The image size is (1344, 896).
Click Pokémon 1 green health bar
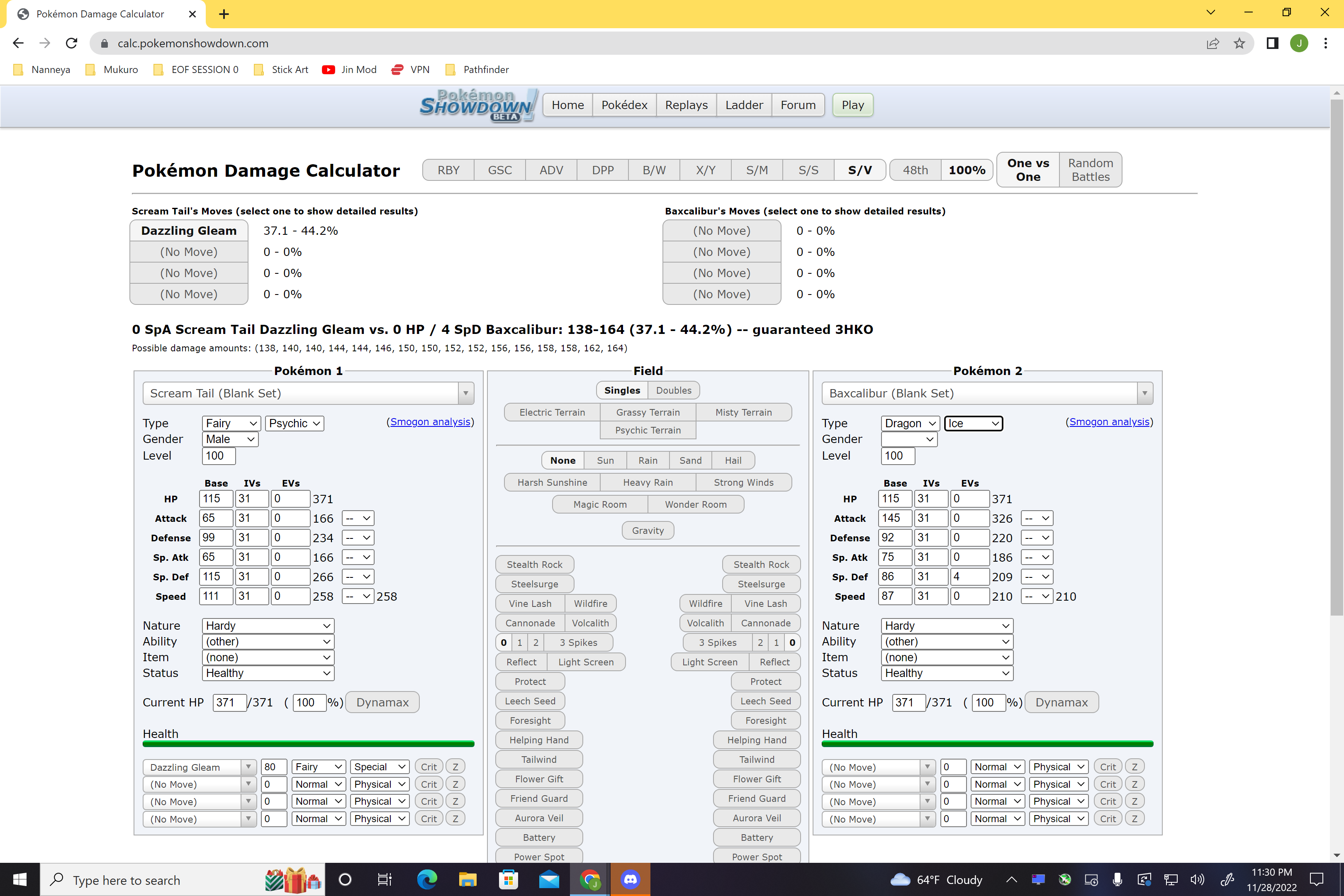309,744
